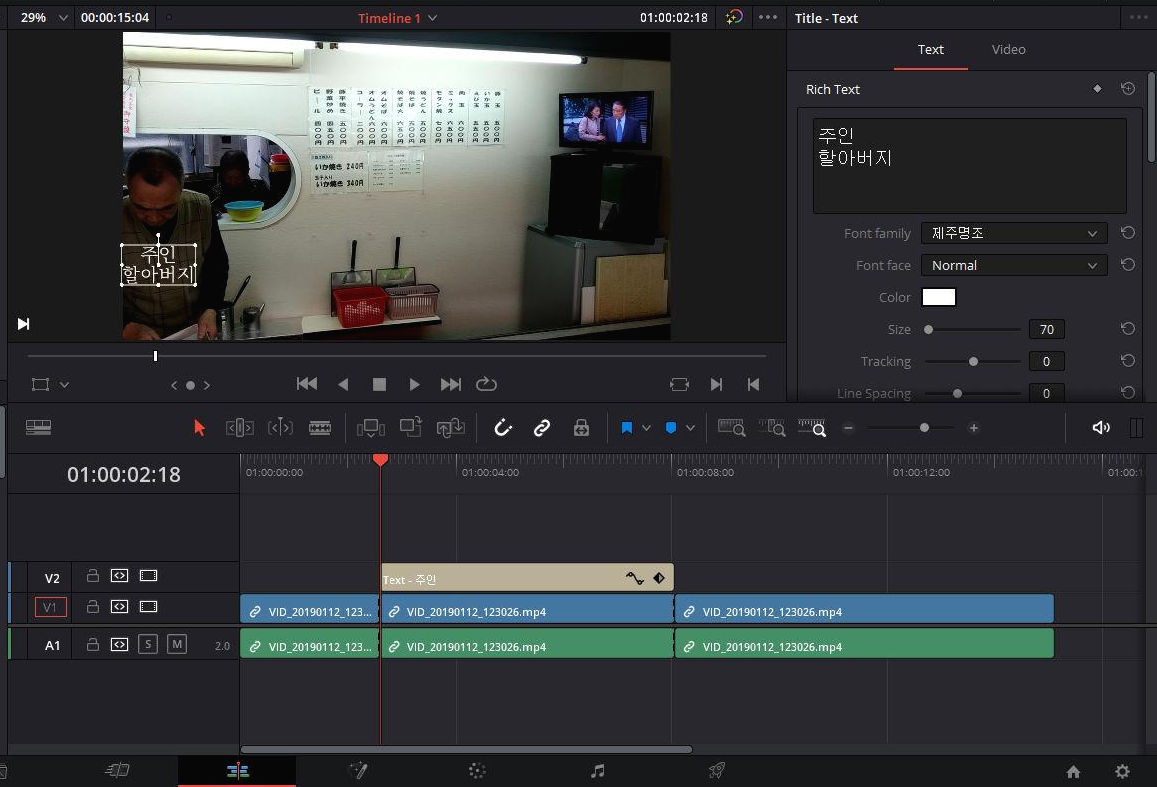Add a blue marker at playhead
Viewport: 1157px width, 787px height.
671,428
